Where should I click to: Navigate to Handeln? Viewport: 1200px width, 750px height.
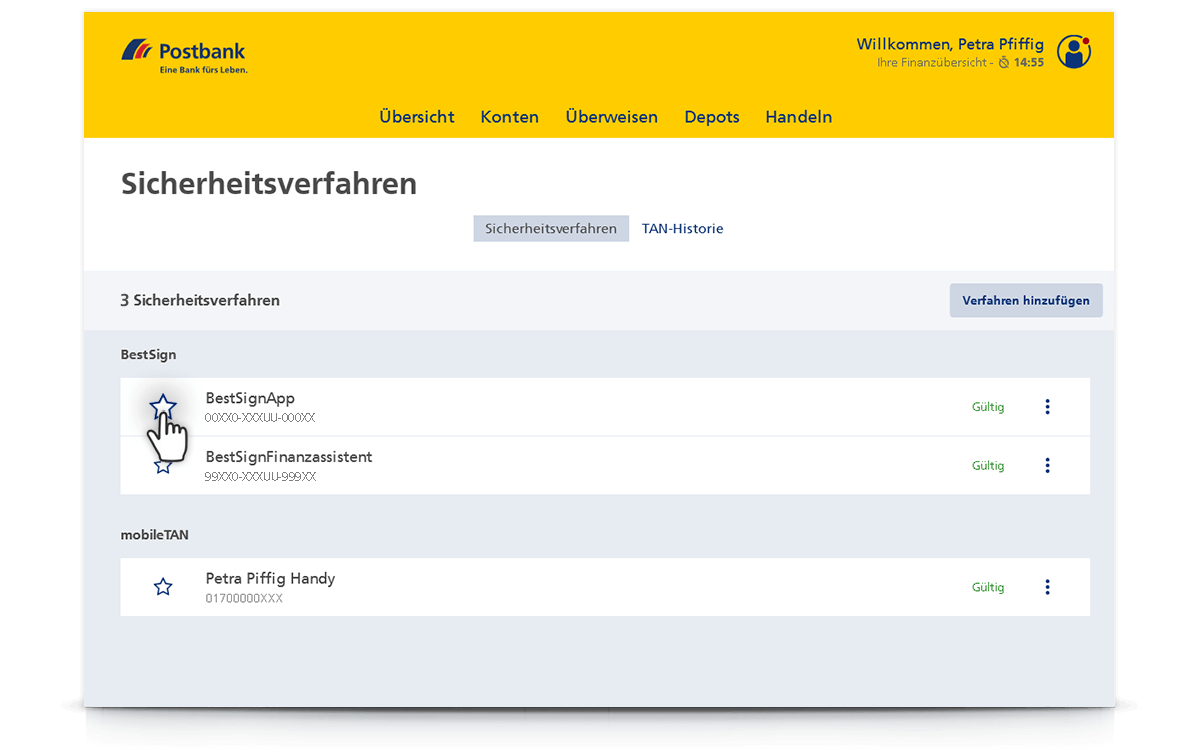click(799, 117)
